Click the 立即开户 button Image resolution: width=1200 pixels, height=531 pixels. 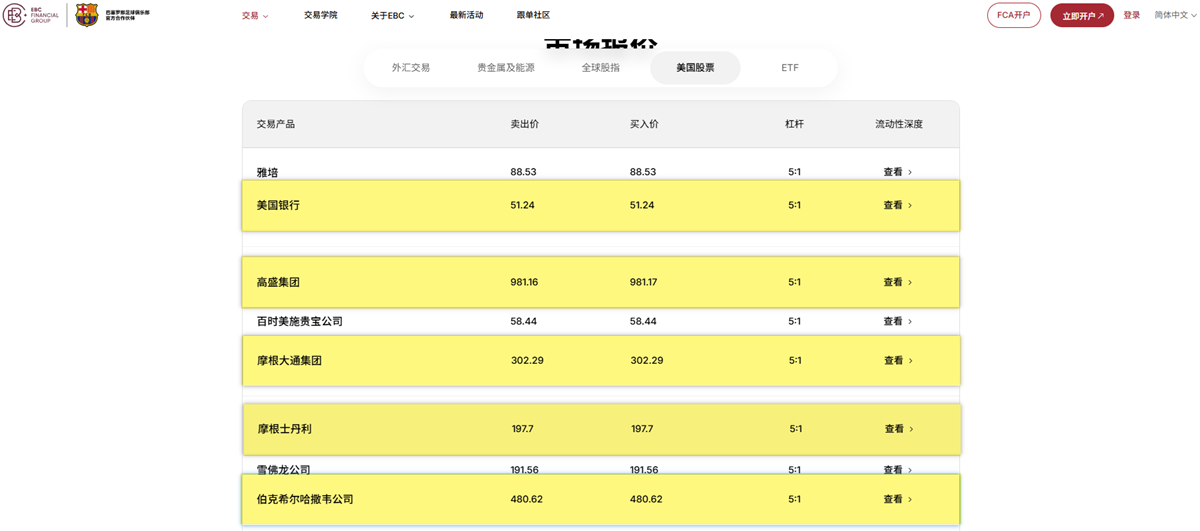coord(1082,15)
